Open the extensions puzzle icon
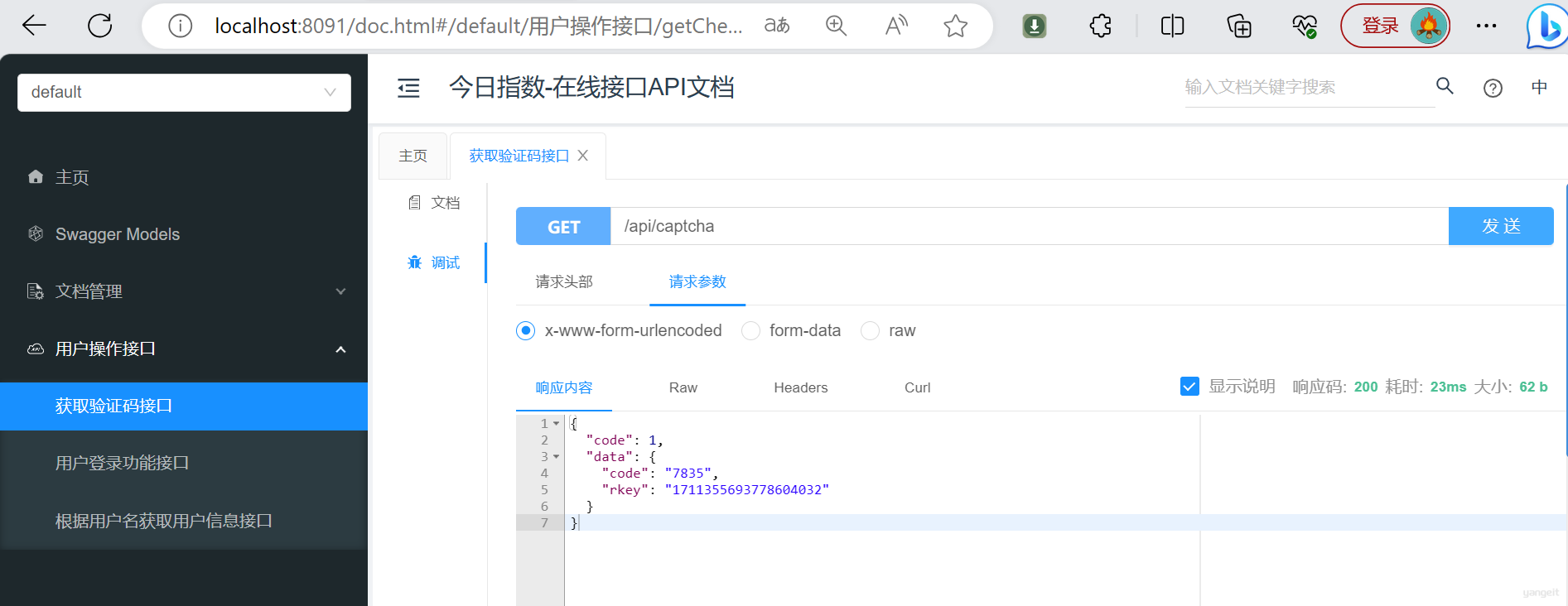This screenshot has height=606, width=1568. [x=1101, y=26]
